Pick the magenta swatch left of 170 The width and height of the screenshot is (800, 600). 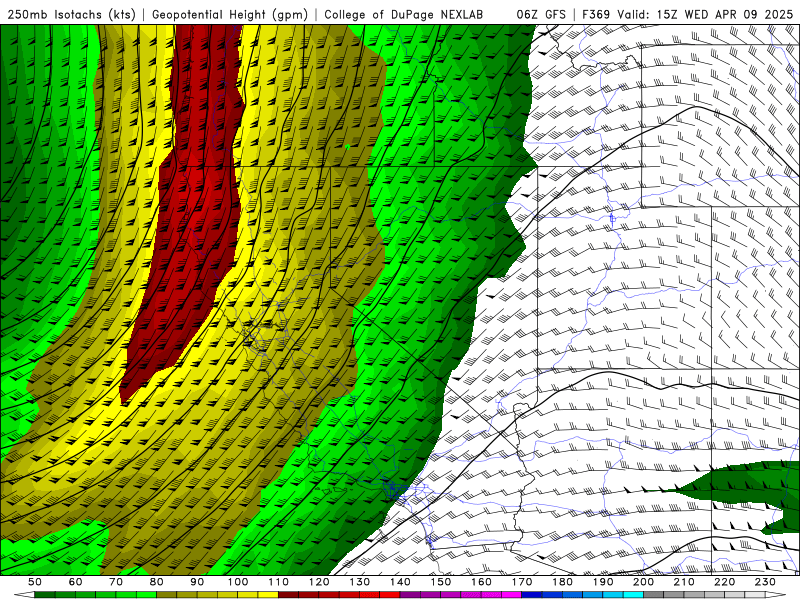[511, 595]
